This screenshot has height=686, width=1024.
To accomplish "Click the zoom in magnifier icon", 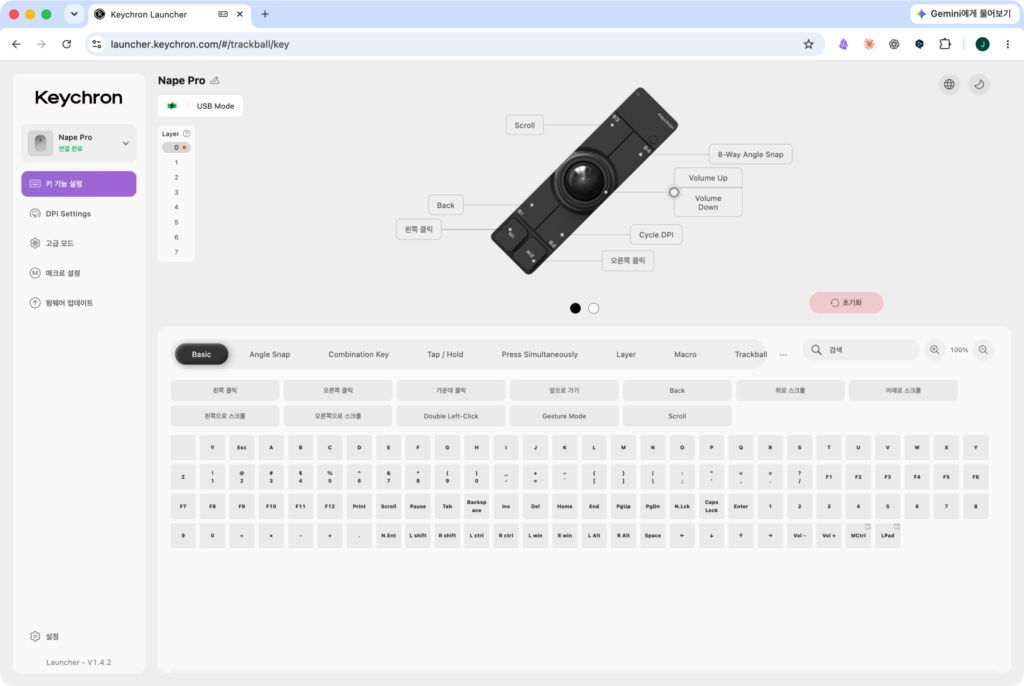I will point(935,350).
